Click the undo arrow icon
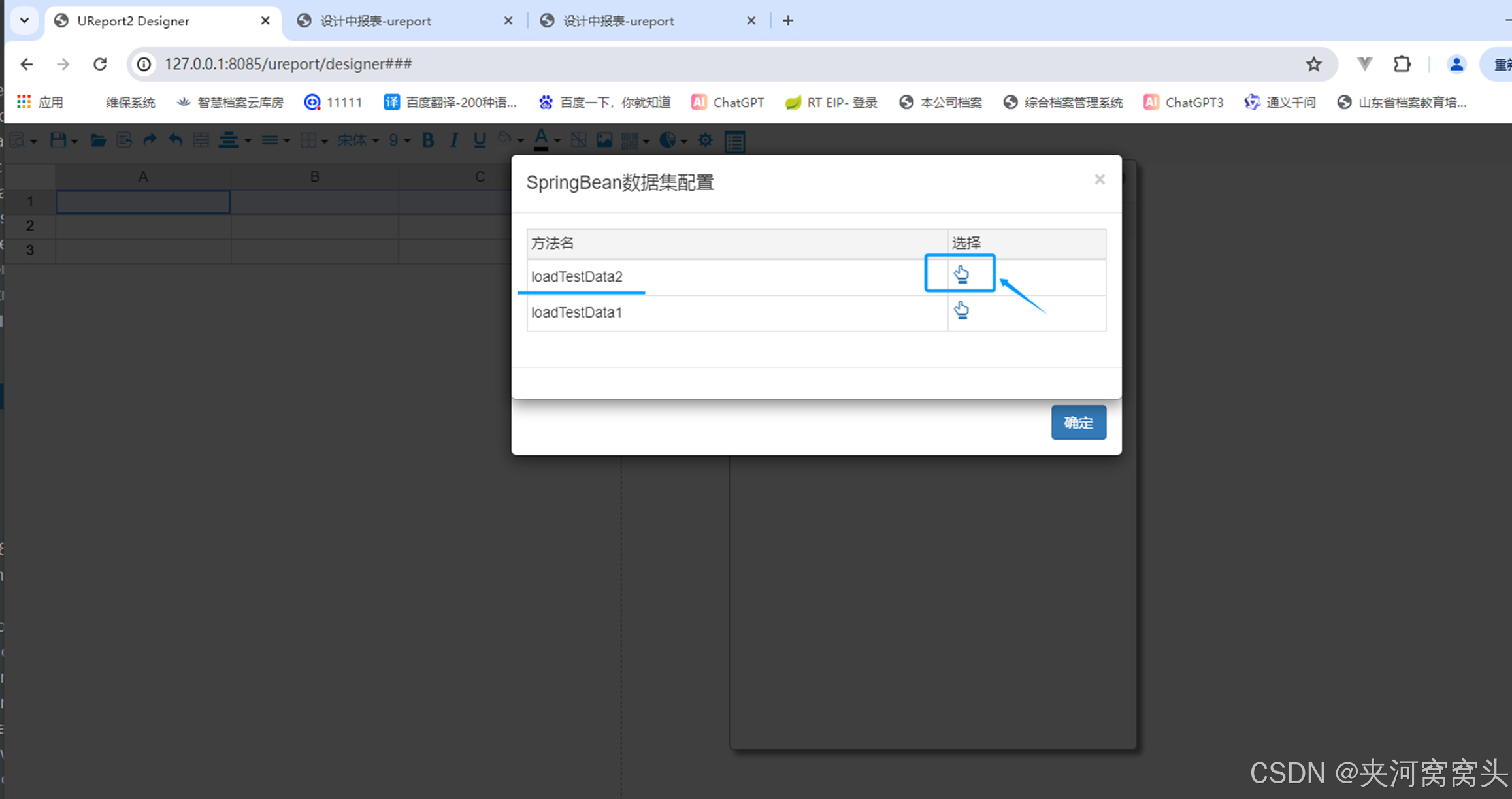The height and width of the screenshot is (799, 1512). coord(175,140)
